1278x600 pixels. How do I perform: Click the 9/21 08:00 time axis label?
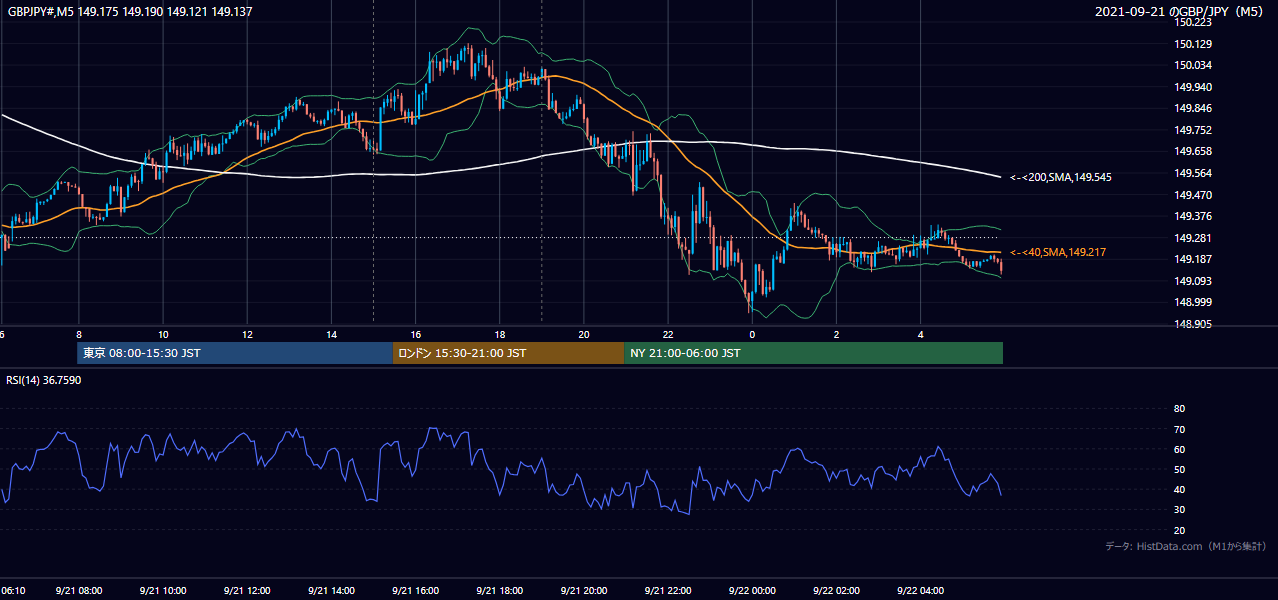[78, 591]
